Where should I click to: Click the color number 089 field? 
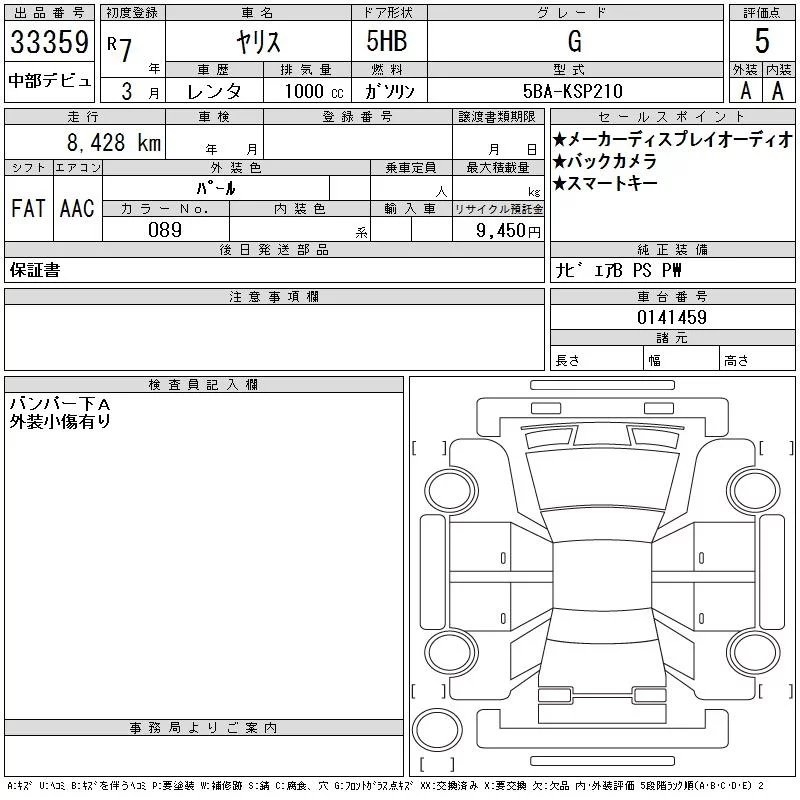click(165, 230)
